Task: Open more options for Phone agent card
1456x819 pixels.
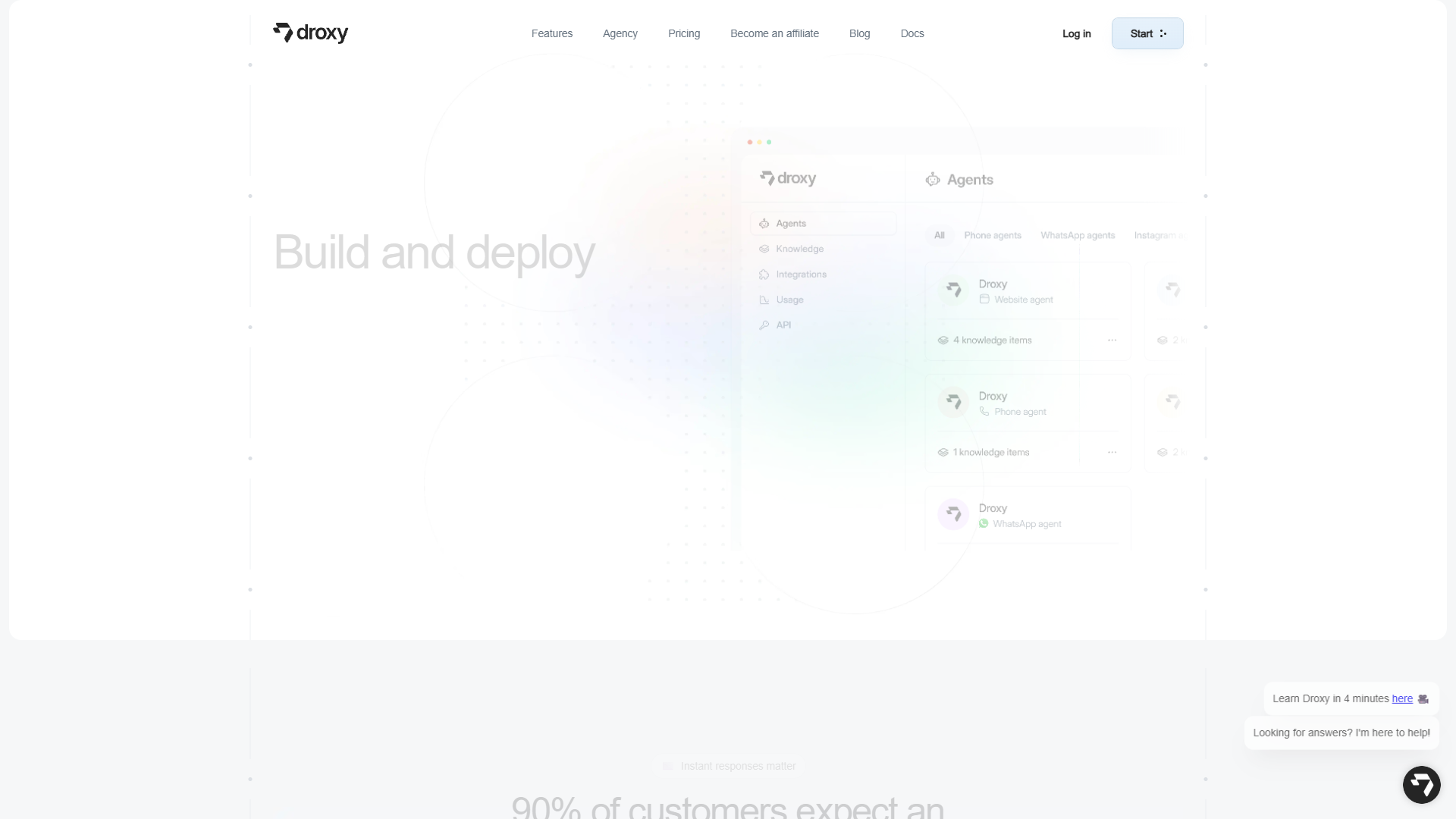Action: coord(1112,452)
